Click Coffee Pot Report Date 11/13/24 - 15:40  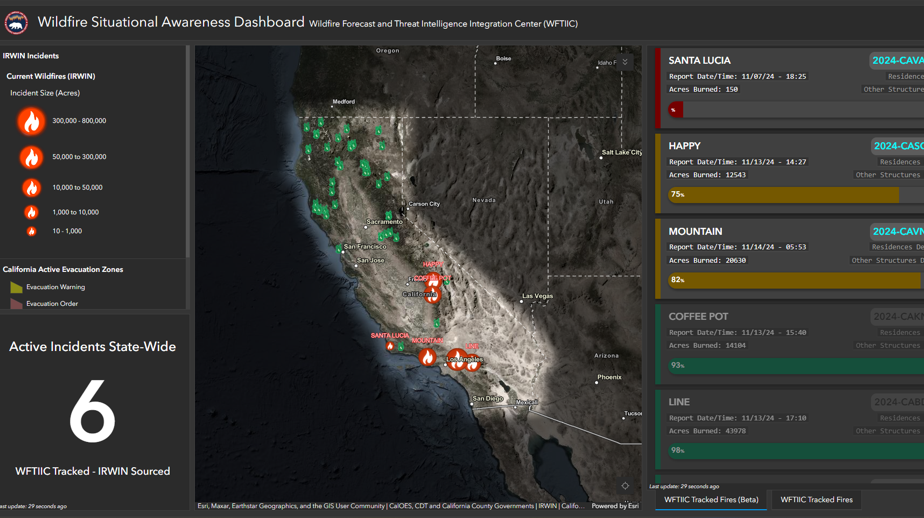click(x=737, y=333)
